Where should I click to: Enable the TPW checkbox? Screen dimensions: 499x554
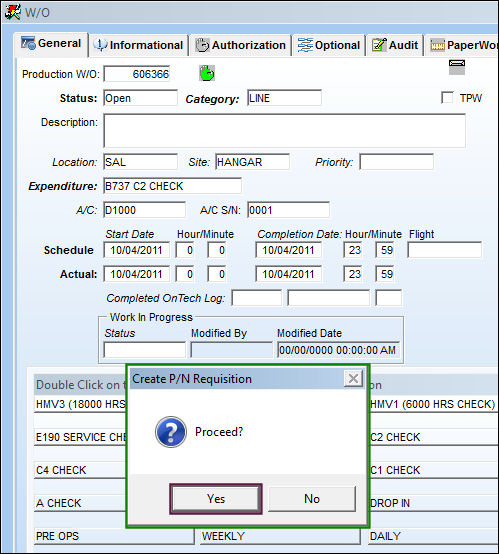pyautogui.click(x=447, y=98)
